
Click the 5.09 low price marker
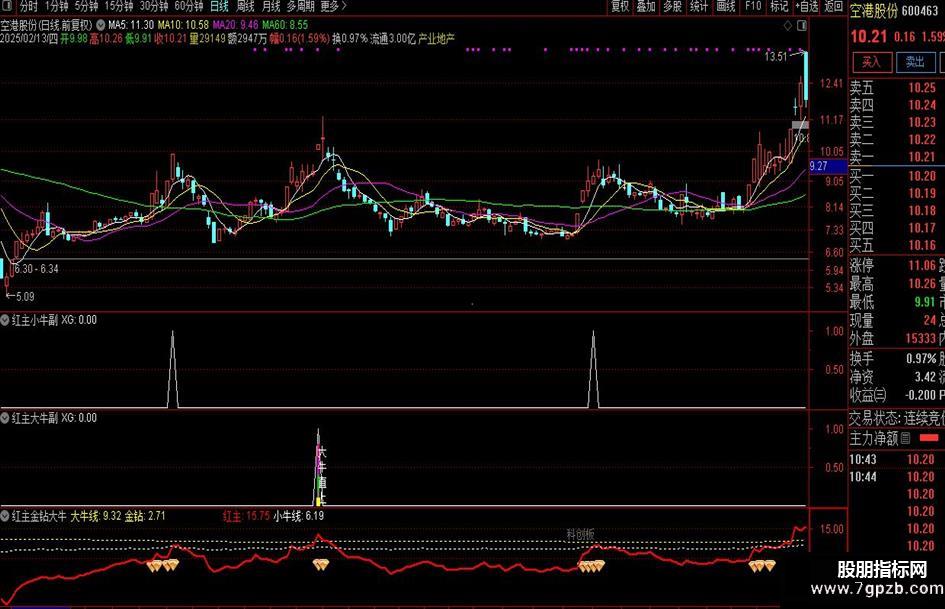(25, 297)
